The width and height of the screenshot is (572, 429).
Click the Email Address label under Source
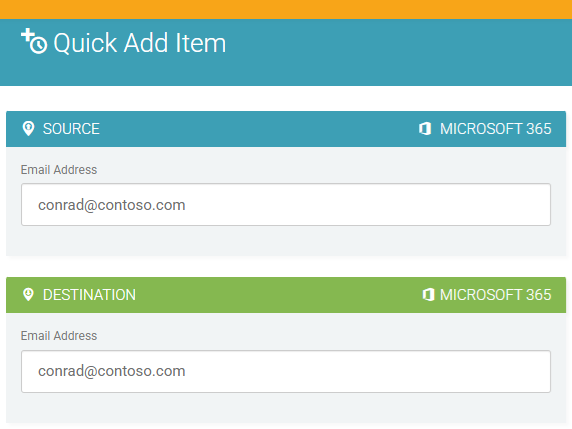tap(59, 170)
